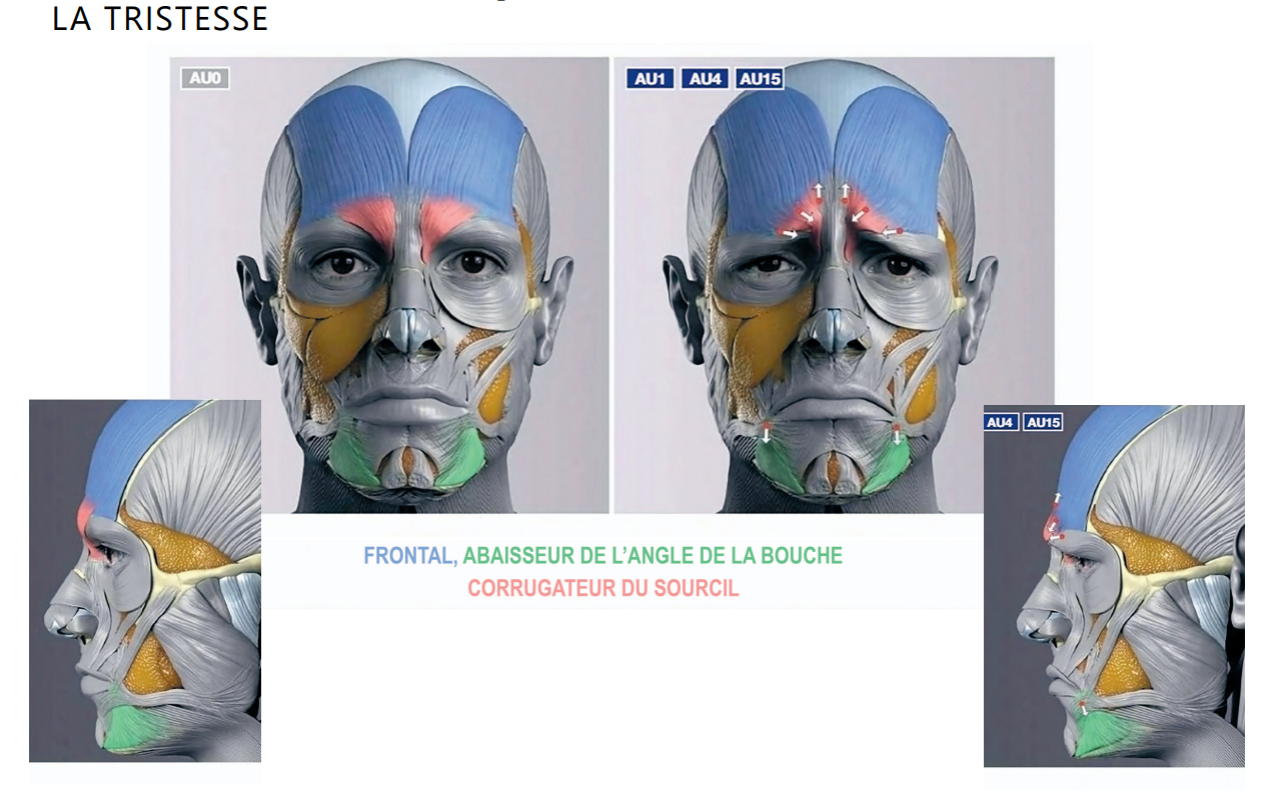Open the right side-profile AU4 AU15 thumbnail

coord(1114,586)
